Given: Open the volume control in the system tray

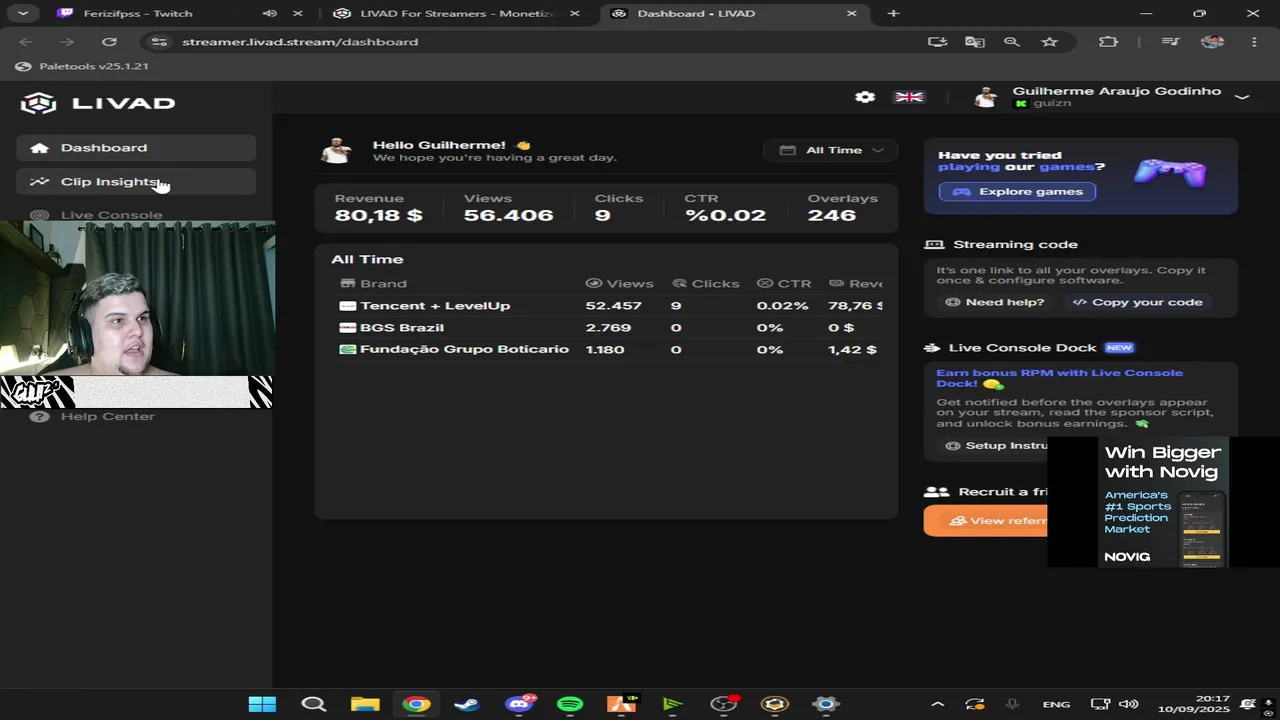Looking at the screenshot, I should coord(1129,704).
